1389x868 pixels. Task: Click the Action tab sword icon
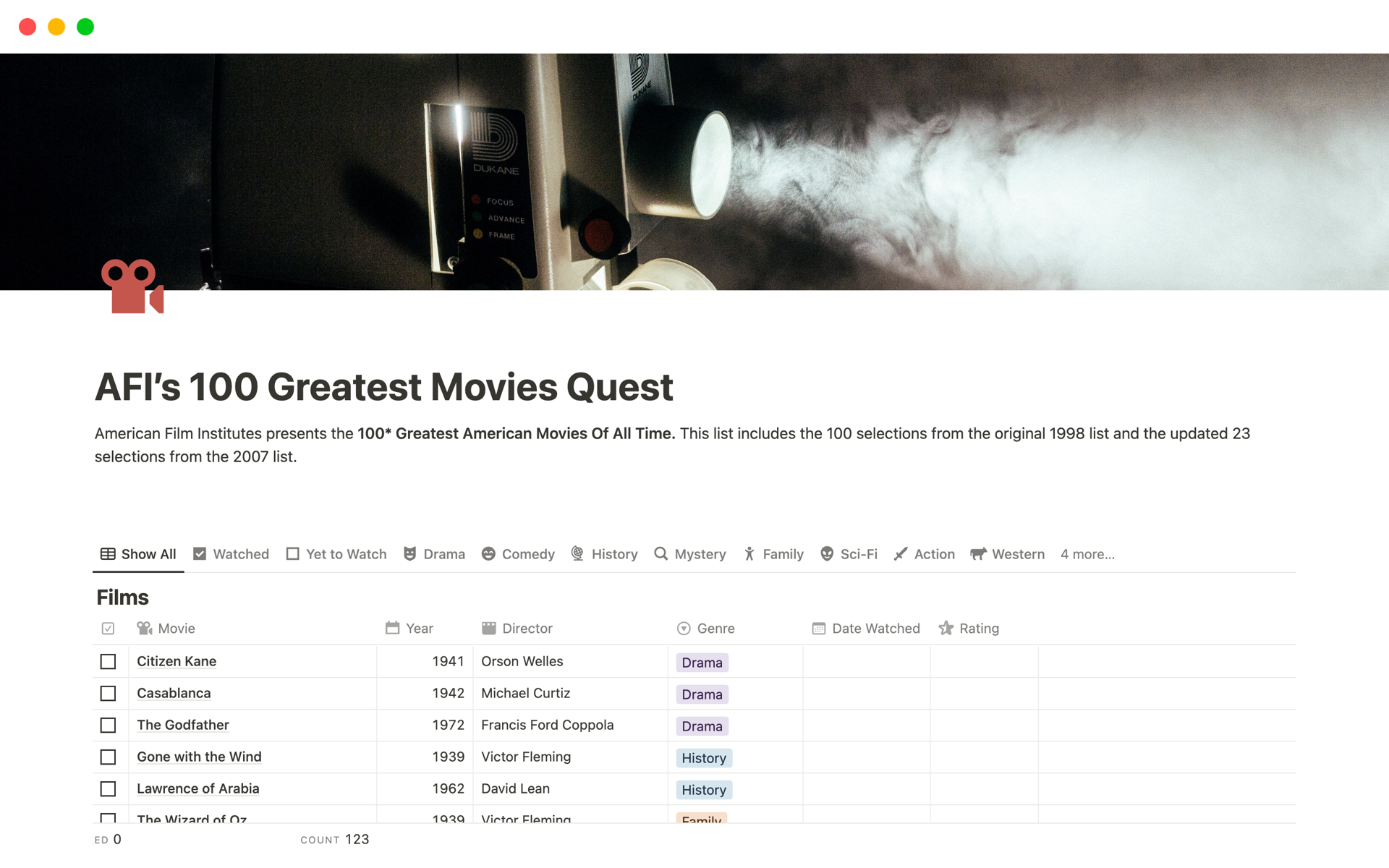901,554
